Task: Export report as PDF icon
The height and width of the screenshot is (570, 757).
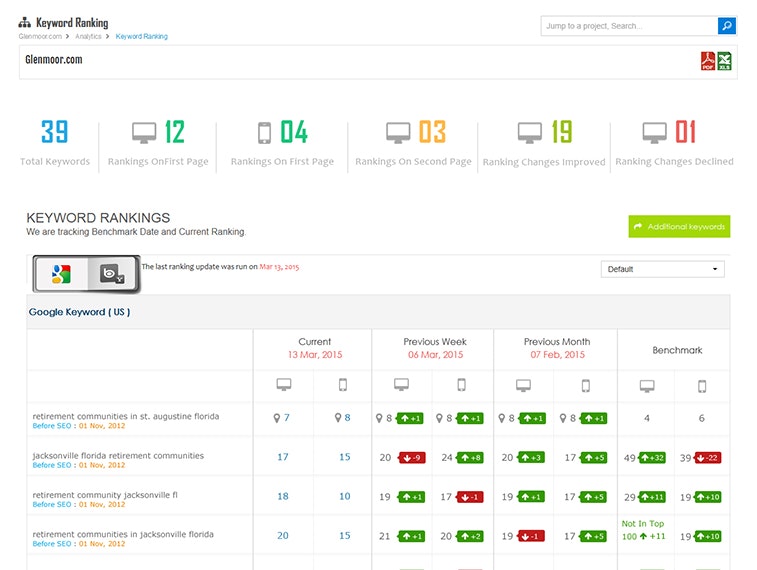Action: coord(708,61)
